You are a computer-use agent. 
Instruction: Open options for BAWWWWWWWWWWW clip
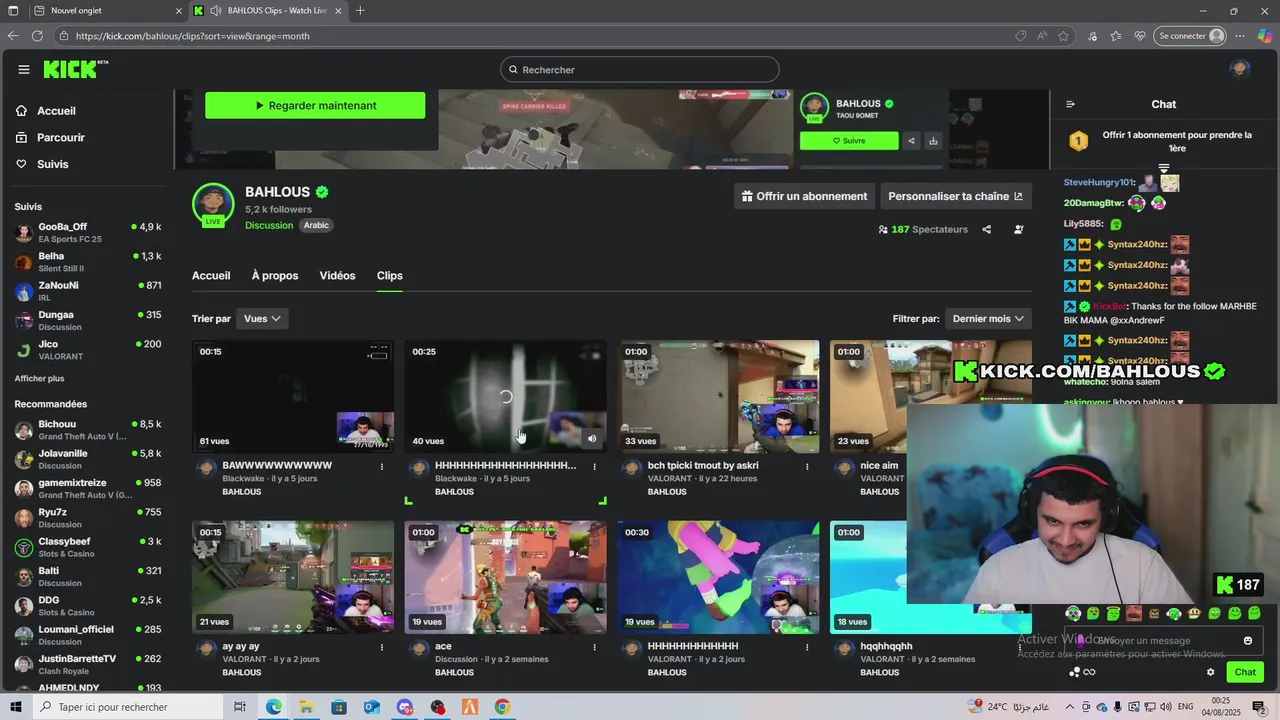[382, 466]
